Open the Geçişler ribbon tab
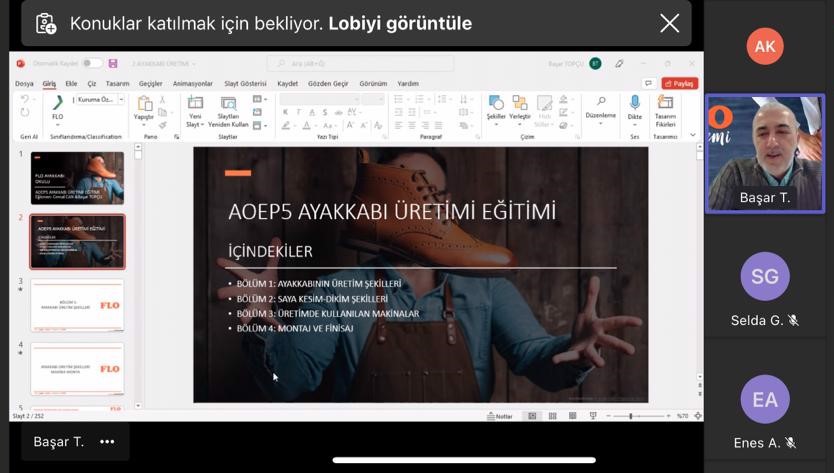This screenshot has width=834, height=473. [x=150, y=84]
